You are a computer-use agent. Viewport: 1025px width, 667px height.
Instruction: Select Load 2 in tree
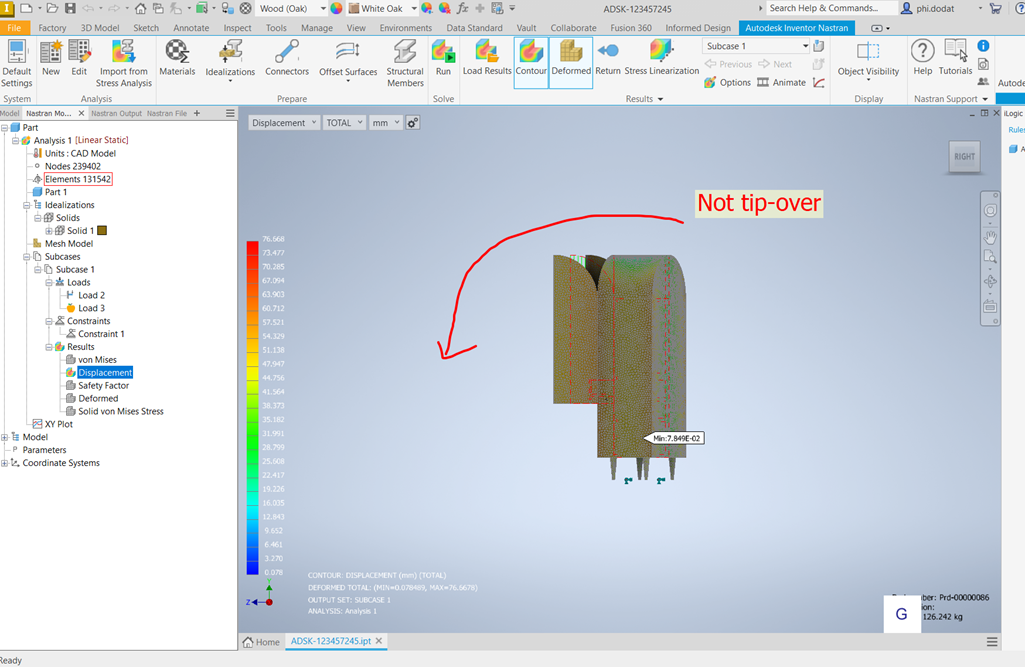[x=92, y=295]
